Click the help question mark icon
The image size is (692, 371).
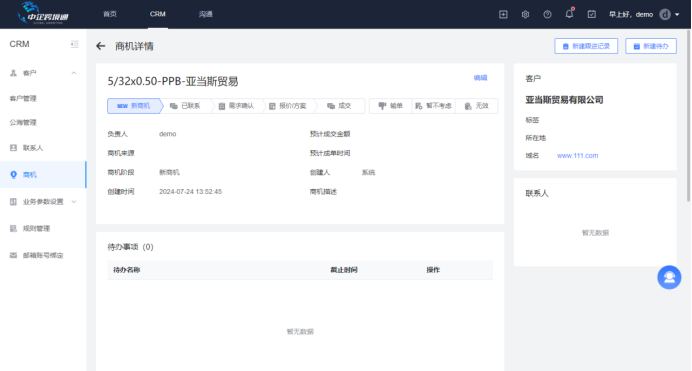click(x=547, y=15)
